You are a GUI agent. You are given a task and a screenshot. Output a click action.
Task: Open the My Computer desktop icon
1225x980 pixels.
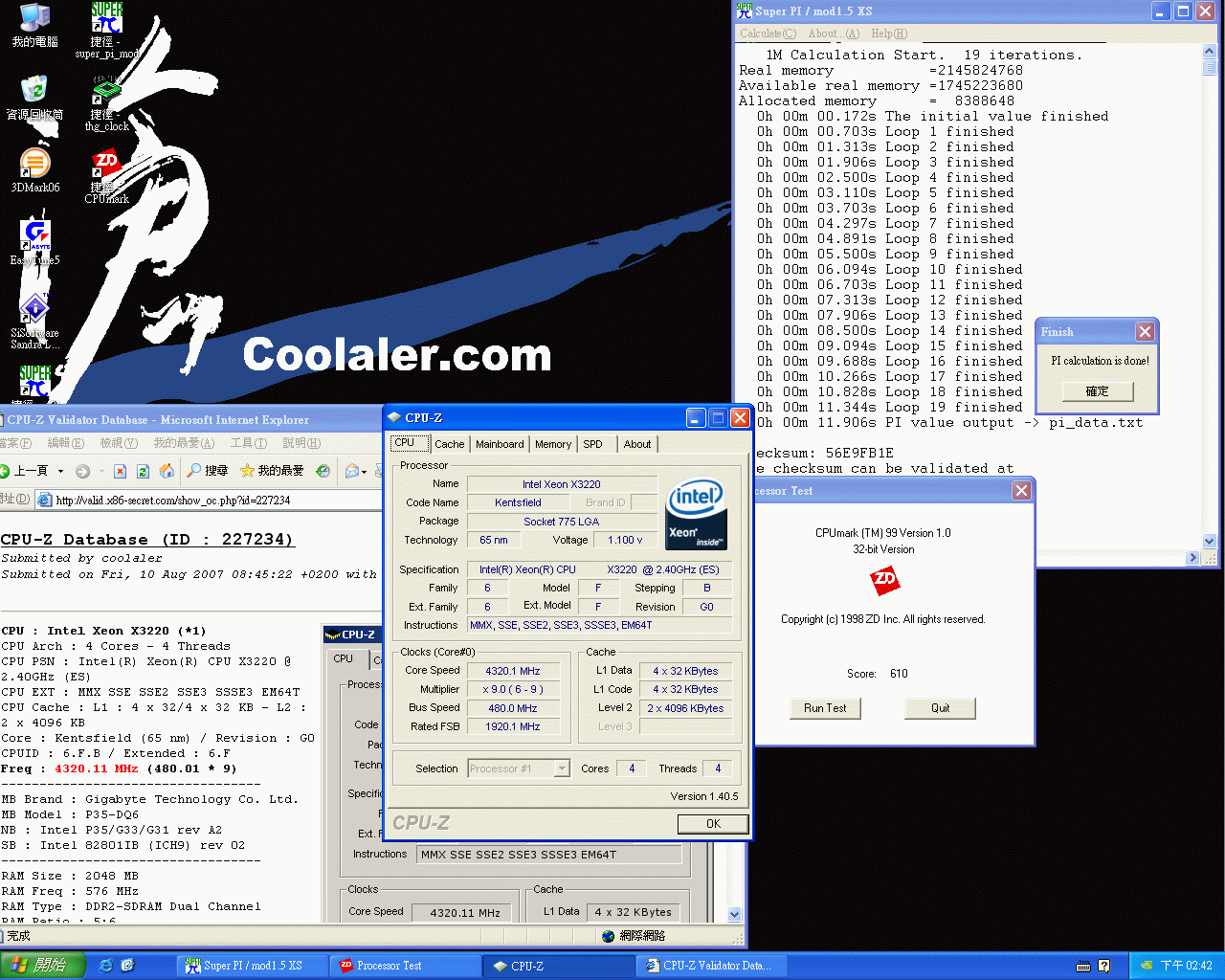pyautogui.click(x=34, y=25)
